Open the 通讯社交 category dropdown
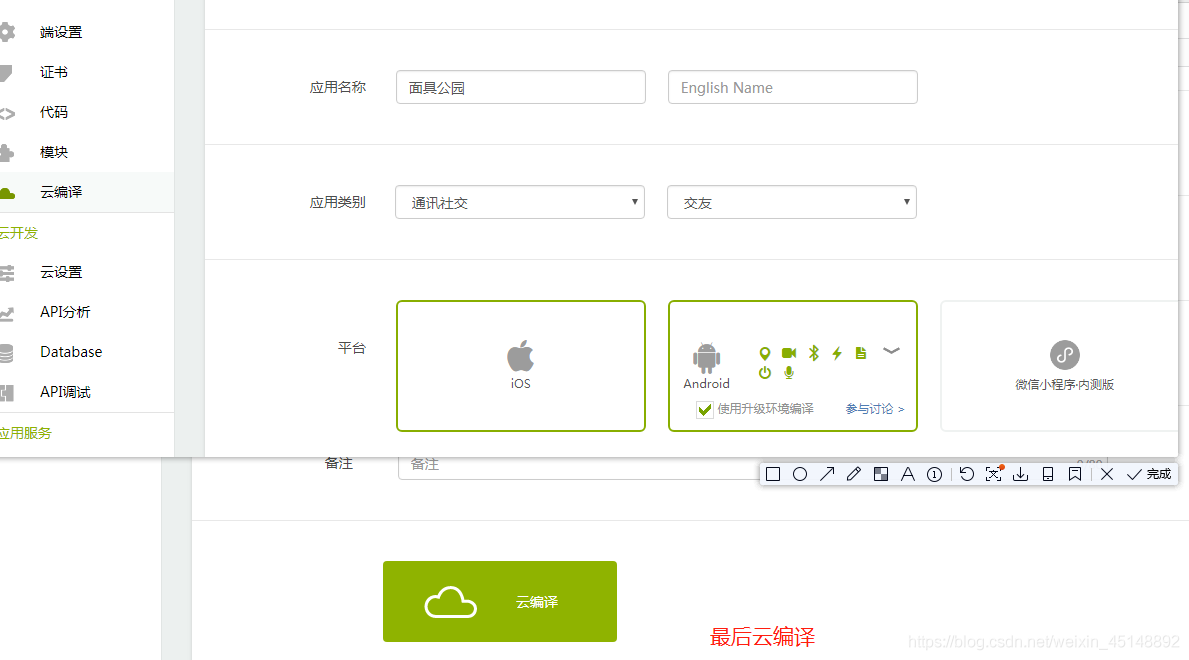This screenshot has width=1189, height=660. pyautogui.click(x=520, y=203)
